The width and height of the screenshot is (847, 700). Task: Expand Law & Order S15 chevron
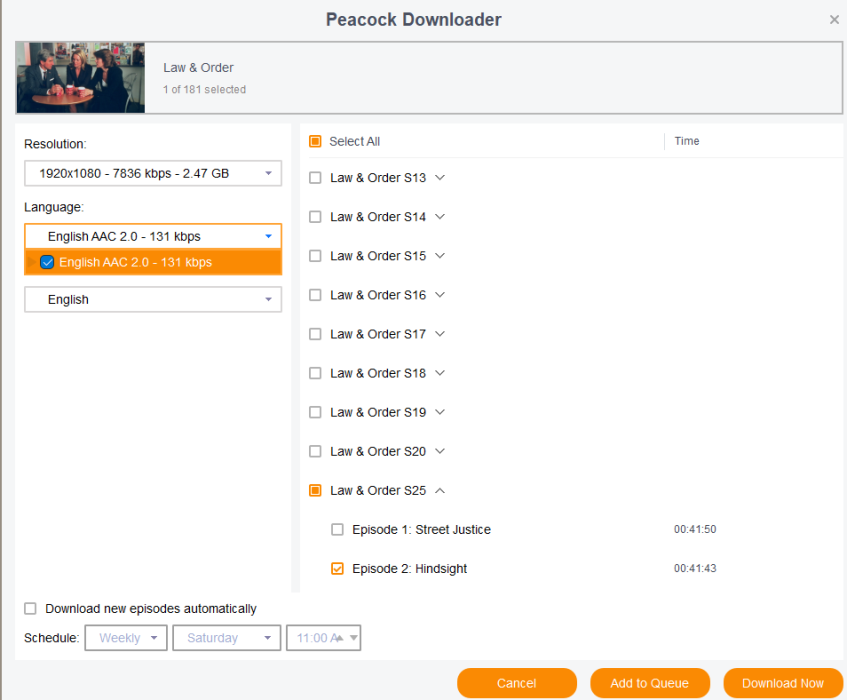(x=440, y=256)
